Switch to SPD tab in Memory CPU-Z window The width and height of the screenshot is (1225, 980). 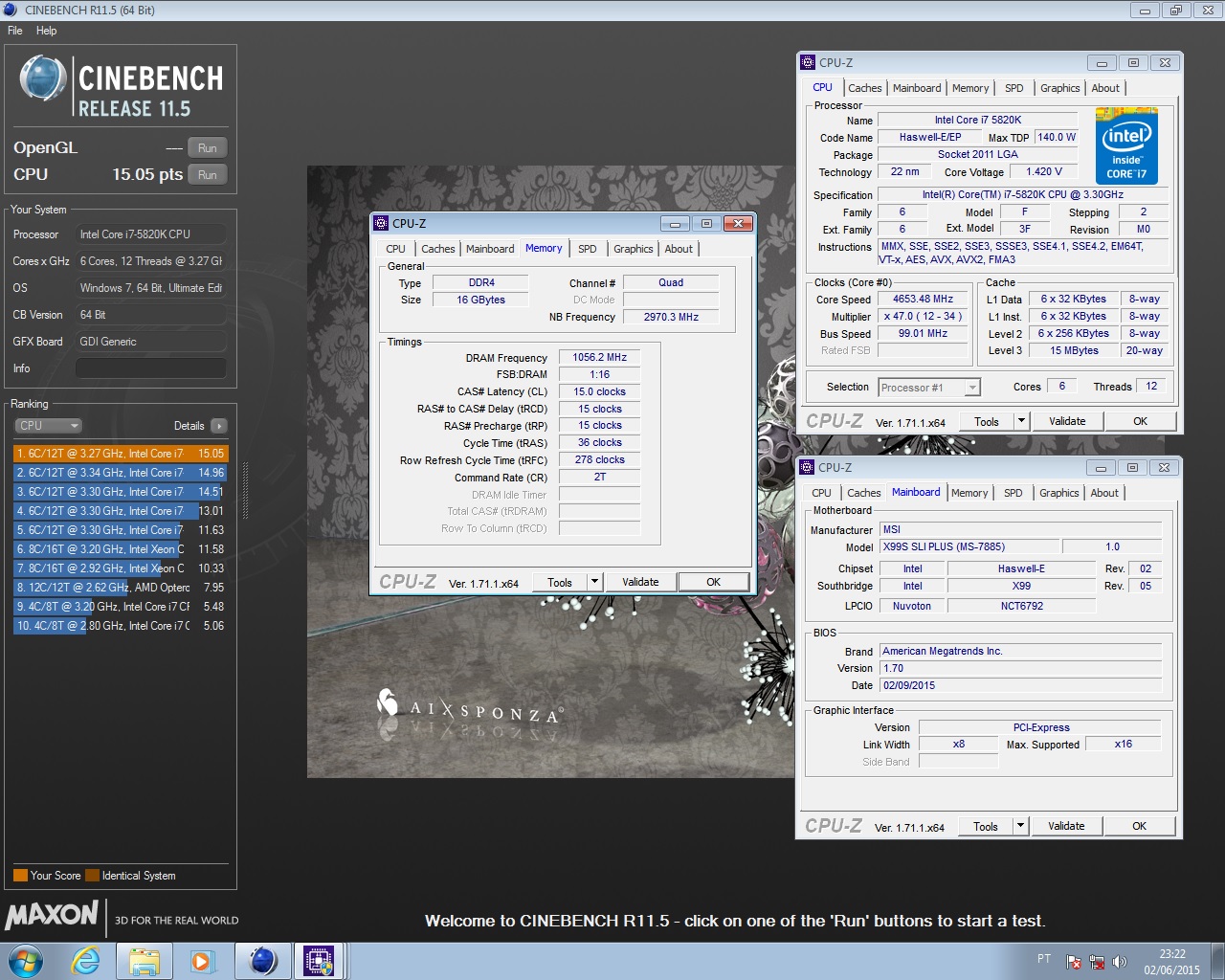(588, 249)
